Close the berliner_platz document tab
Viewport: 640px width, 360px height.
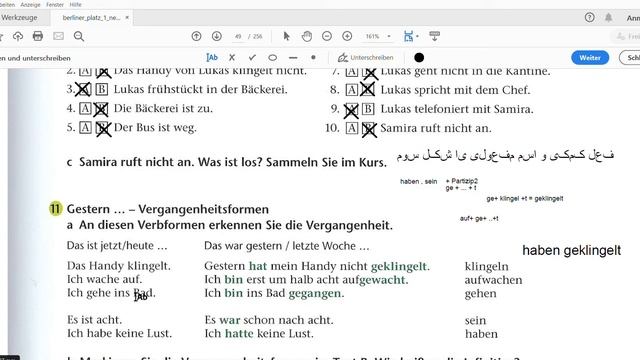[127, 18]
